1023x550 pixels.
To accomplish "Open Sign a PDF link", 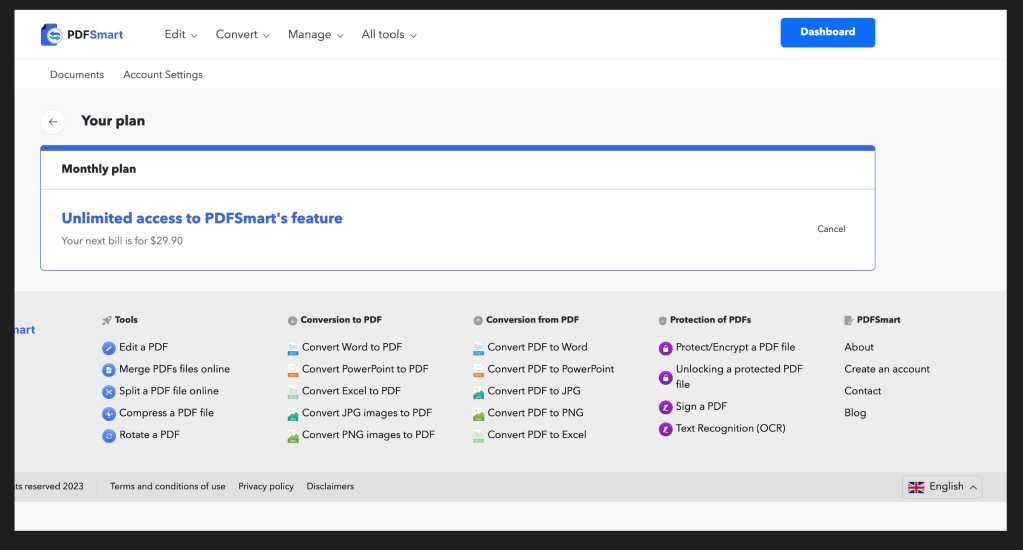I will (x=701, y=406).
